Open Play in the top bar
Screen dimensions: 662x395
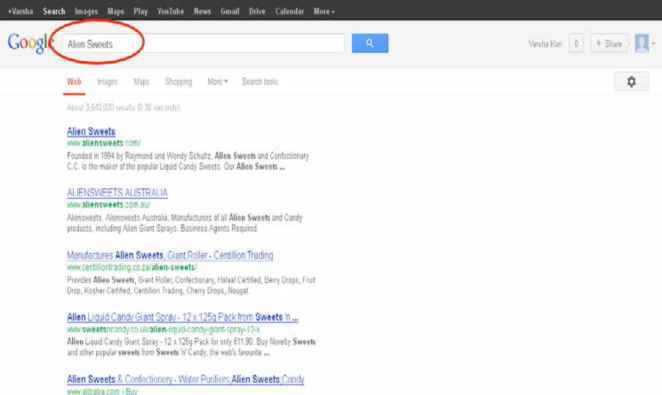click(x=141, y=11)
